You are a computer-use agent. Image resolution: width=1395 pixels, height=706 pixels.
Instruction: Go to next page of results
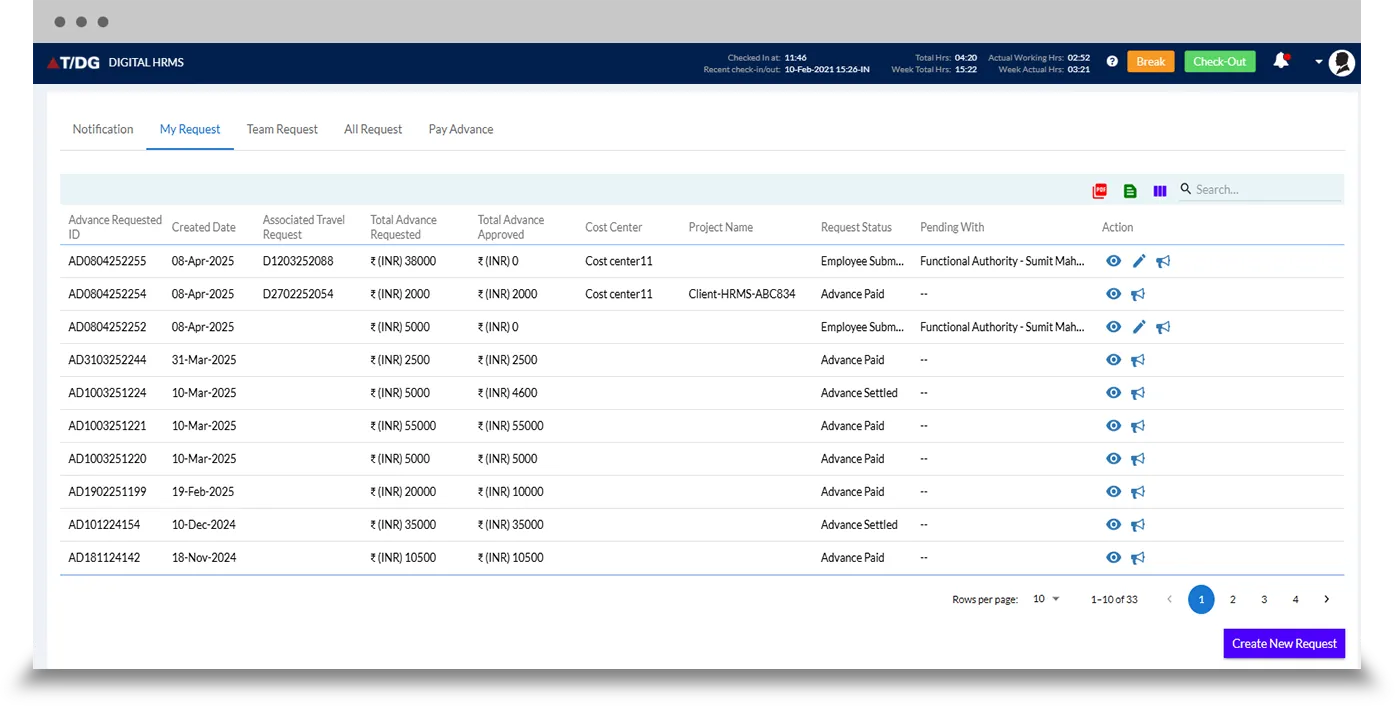[x=1327, y=599]
